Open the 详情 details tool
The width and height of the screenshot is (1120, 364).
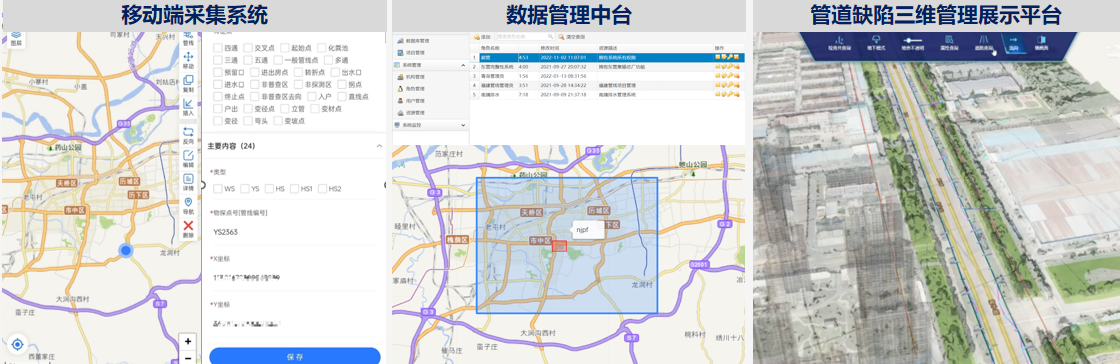point(189,183)
